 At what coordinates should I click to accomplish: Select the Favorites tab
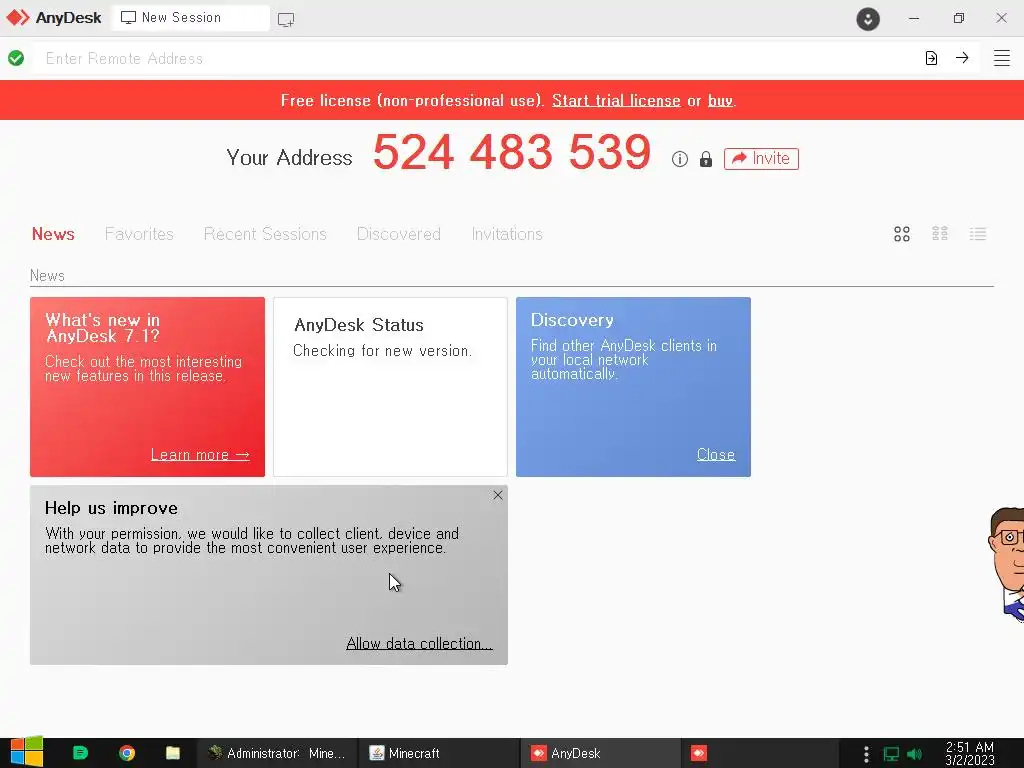pos(139,234)
